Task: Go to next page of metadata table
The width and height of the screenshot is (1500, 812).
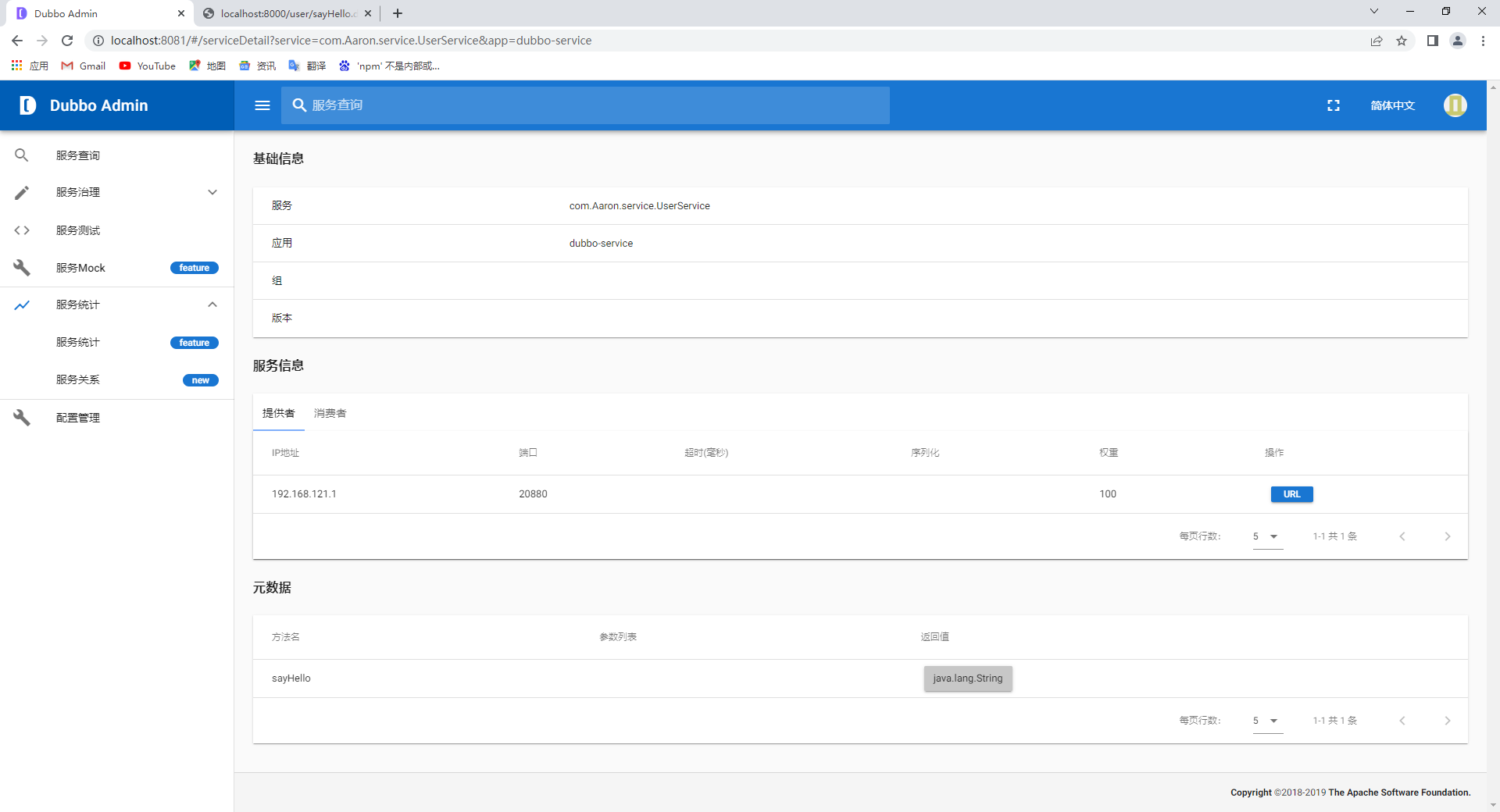Action: (1448, 721)
